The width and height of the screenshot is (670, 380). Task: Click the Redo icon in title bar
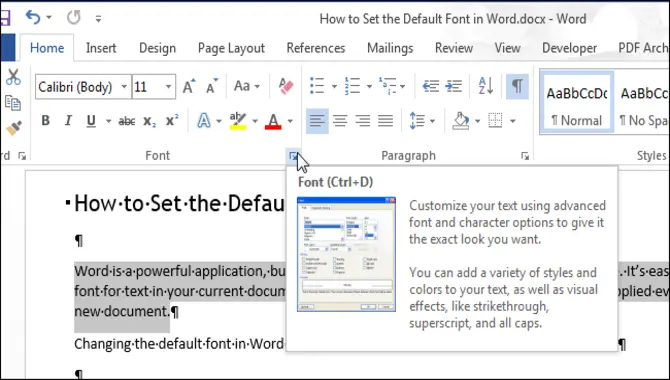[x=73, y=18]
